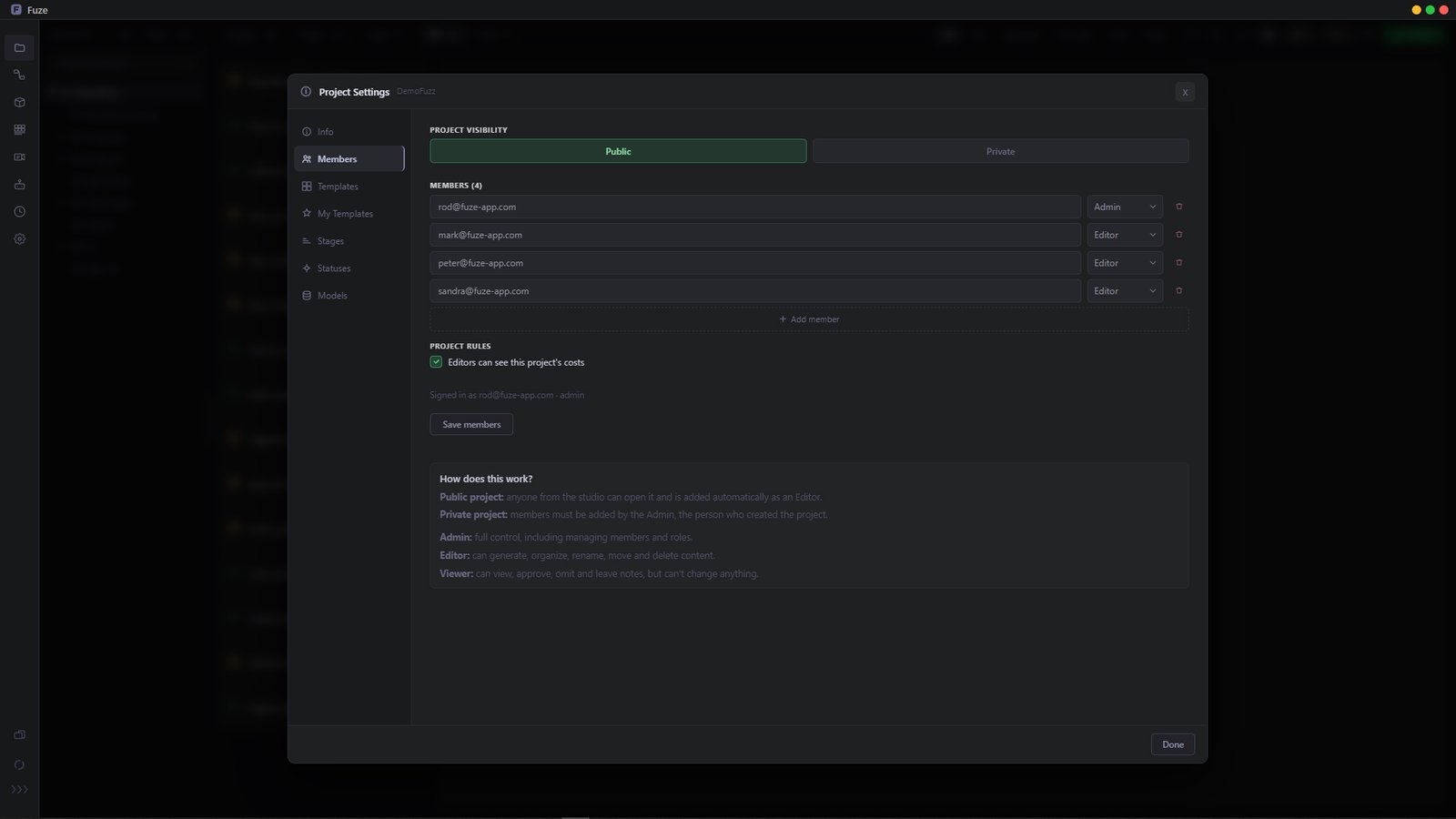
Task: Click the rod@fuze-app.com email field
Action: click(755, 207)
